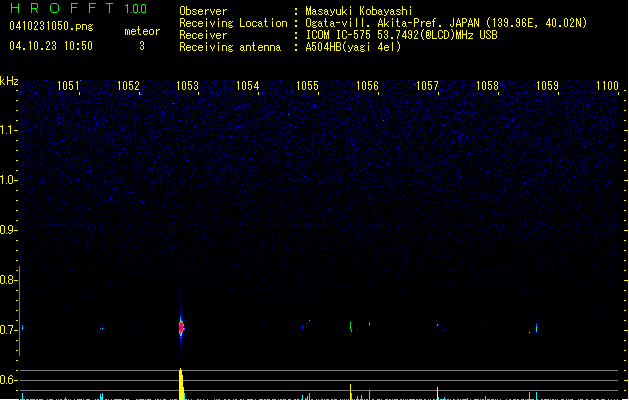Click the 1058 time axis label

pos(487,86)
